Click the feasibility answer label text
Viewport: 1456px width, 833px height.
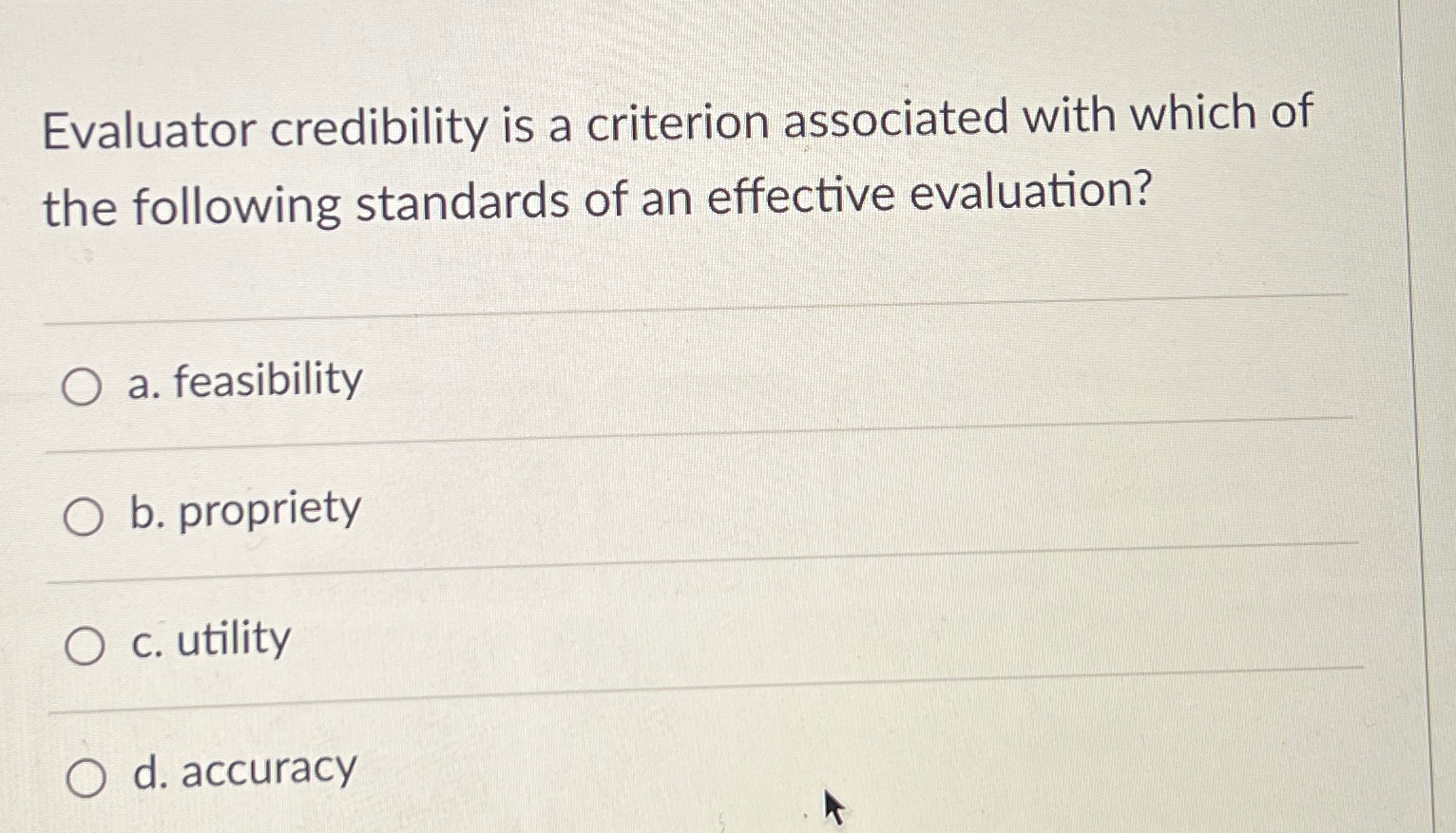click(x=244, y=381)
